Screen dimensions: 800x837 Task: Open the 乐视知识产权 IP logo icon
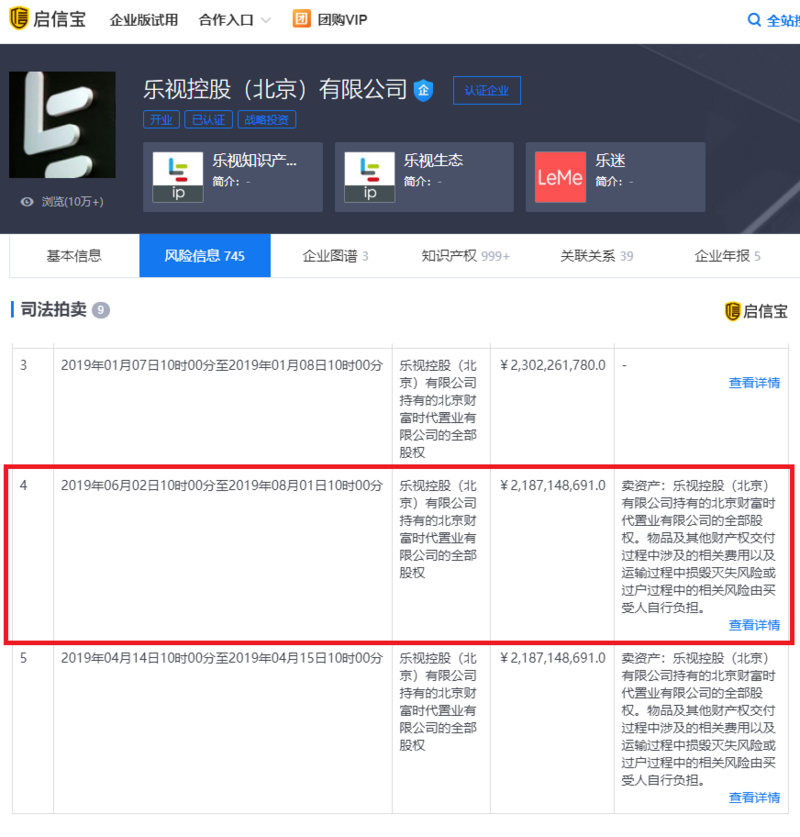[x=178, y=177]
